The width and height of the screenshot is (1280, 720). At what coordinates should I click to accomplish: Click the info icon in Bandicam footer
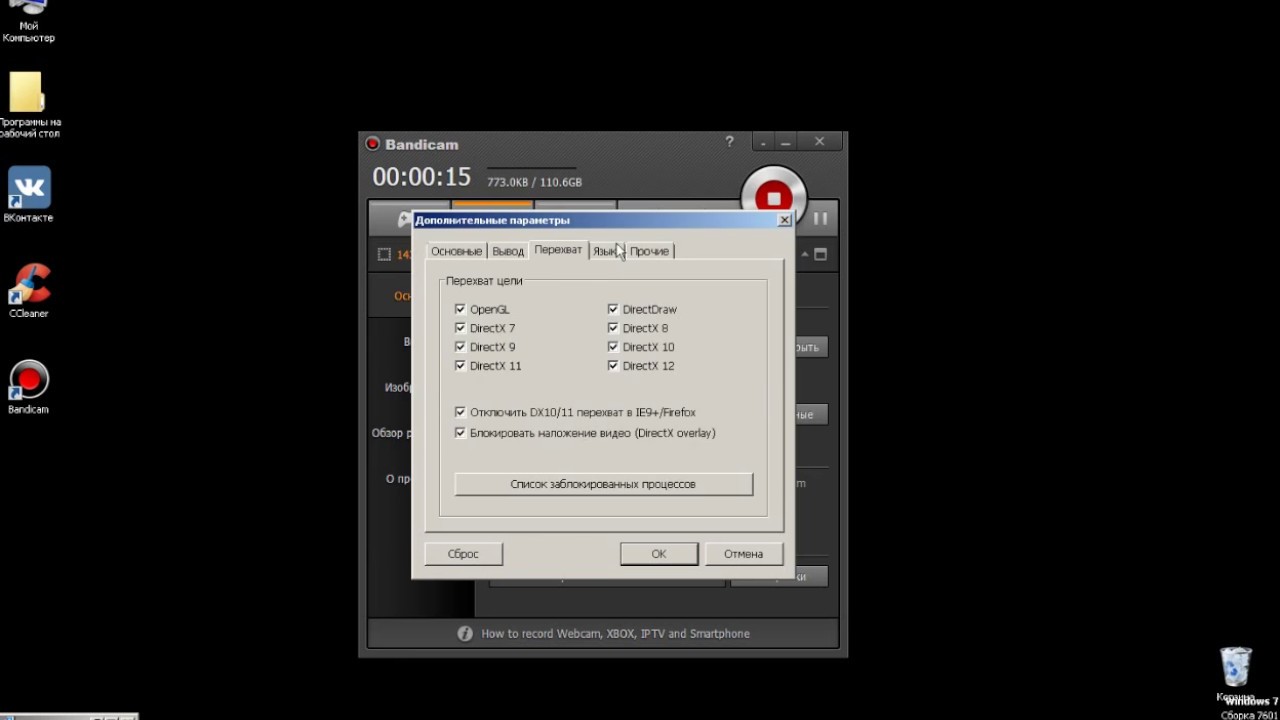coord(465,633)
